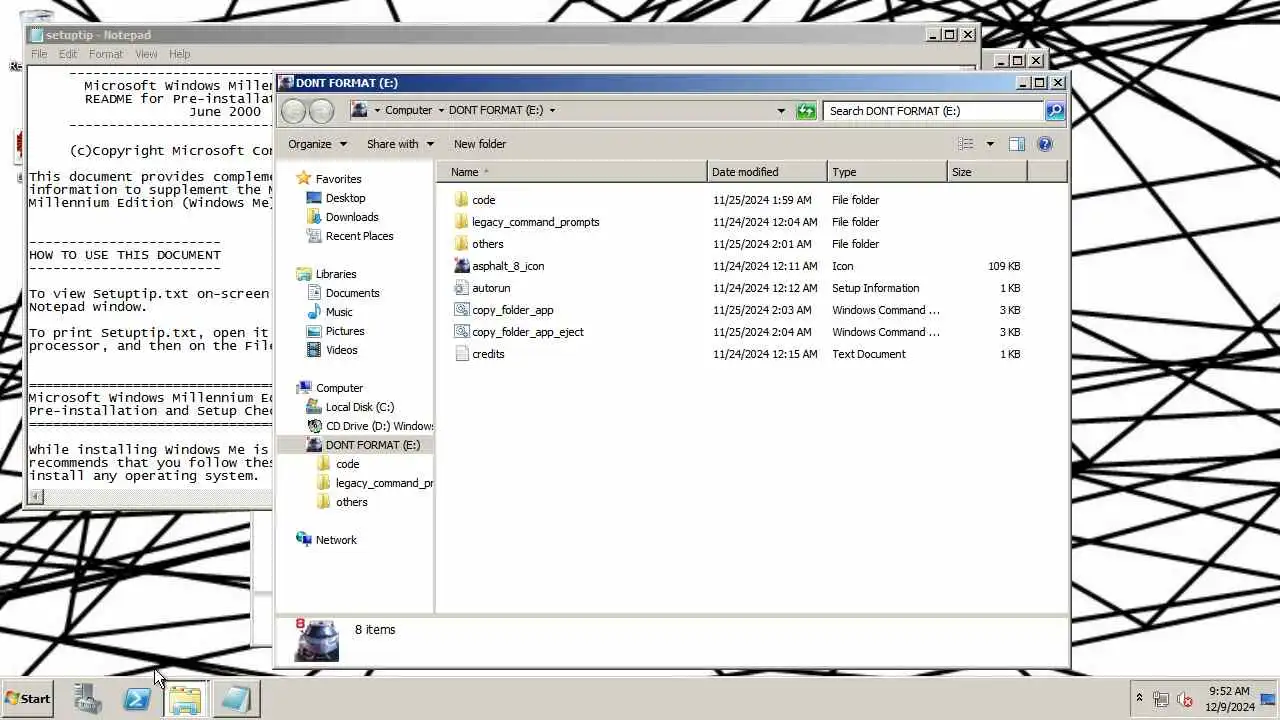Select the copy_folder_app_eject script icon
The image size is (1280, 720).
click(461, 332)
